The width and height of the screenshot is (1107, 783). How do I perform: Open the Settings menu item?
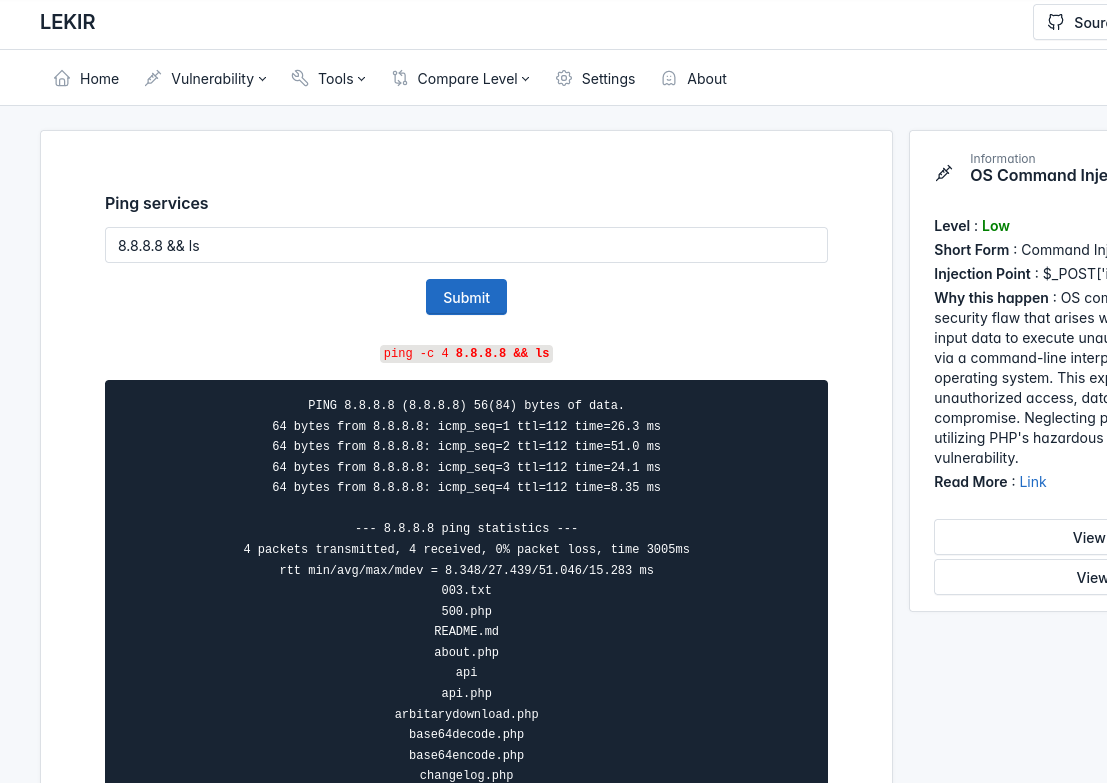coord(608,79)
